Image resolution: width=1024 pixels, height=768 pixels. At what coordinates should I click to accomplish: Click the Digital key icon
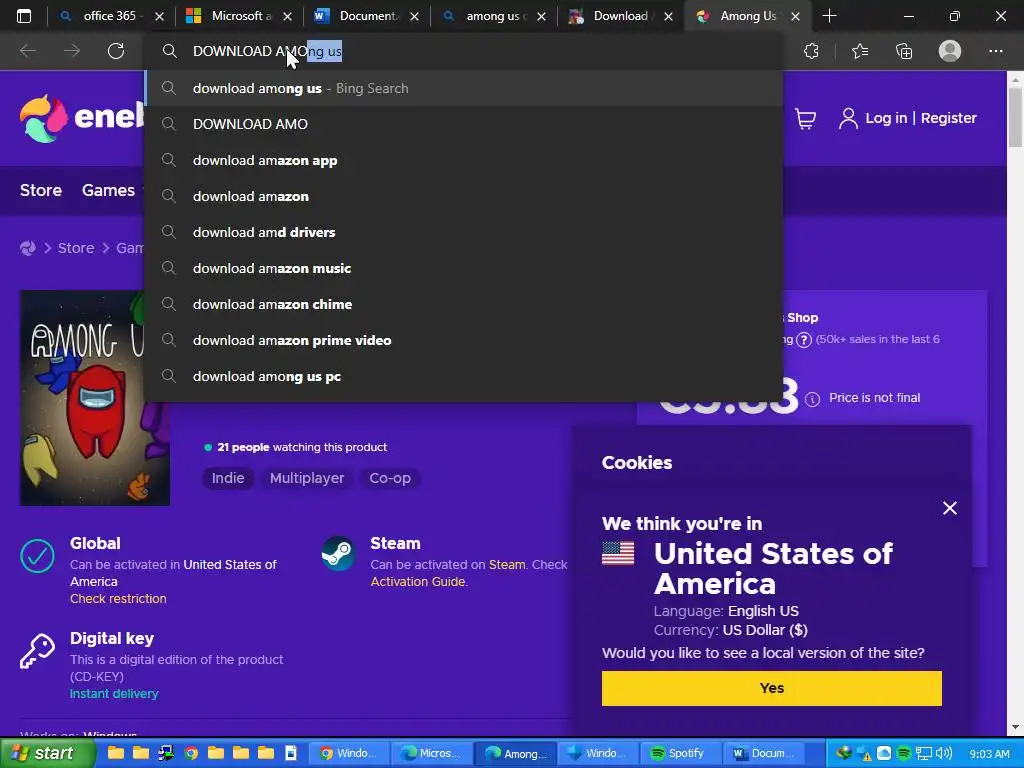click(37, 651)
